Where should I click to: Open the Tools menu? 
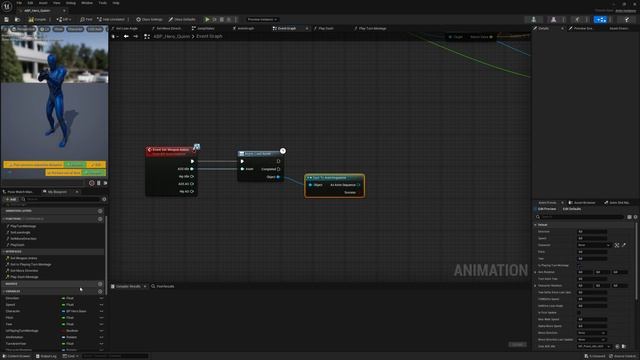102,3
